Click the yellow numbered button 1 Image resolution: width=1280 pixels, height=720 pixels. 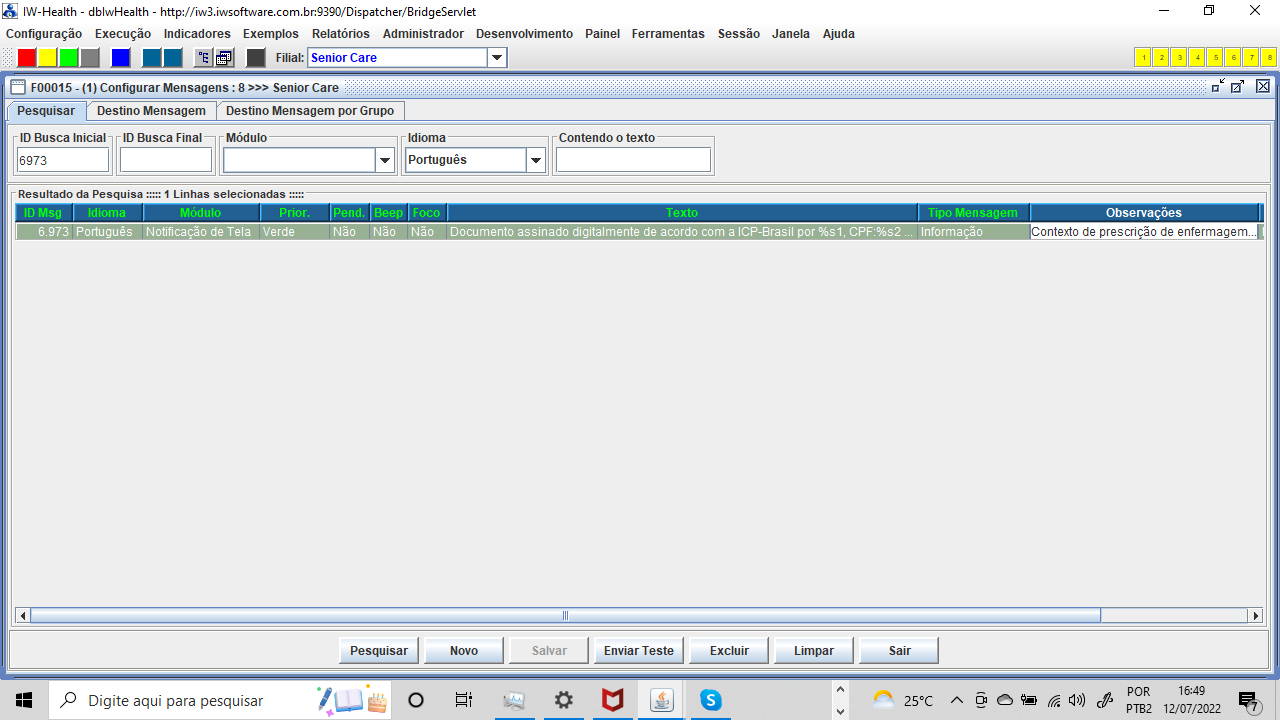[x=1143, y=58]
